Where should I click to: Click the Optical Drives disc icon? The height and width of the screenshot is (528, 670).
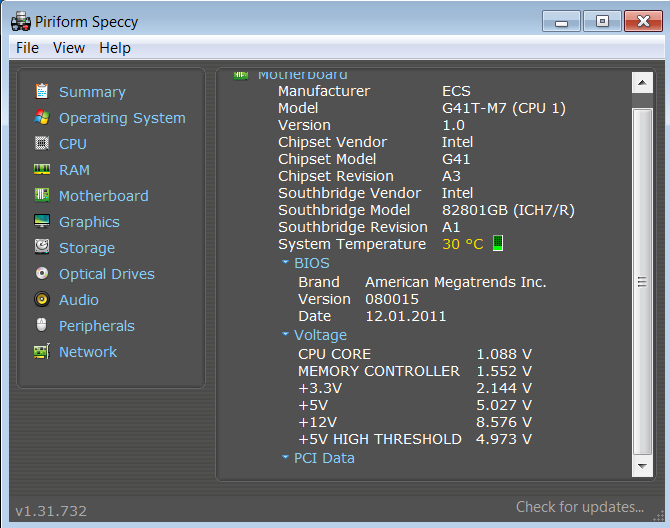point(42,273)
